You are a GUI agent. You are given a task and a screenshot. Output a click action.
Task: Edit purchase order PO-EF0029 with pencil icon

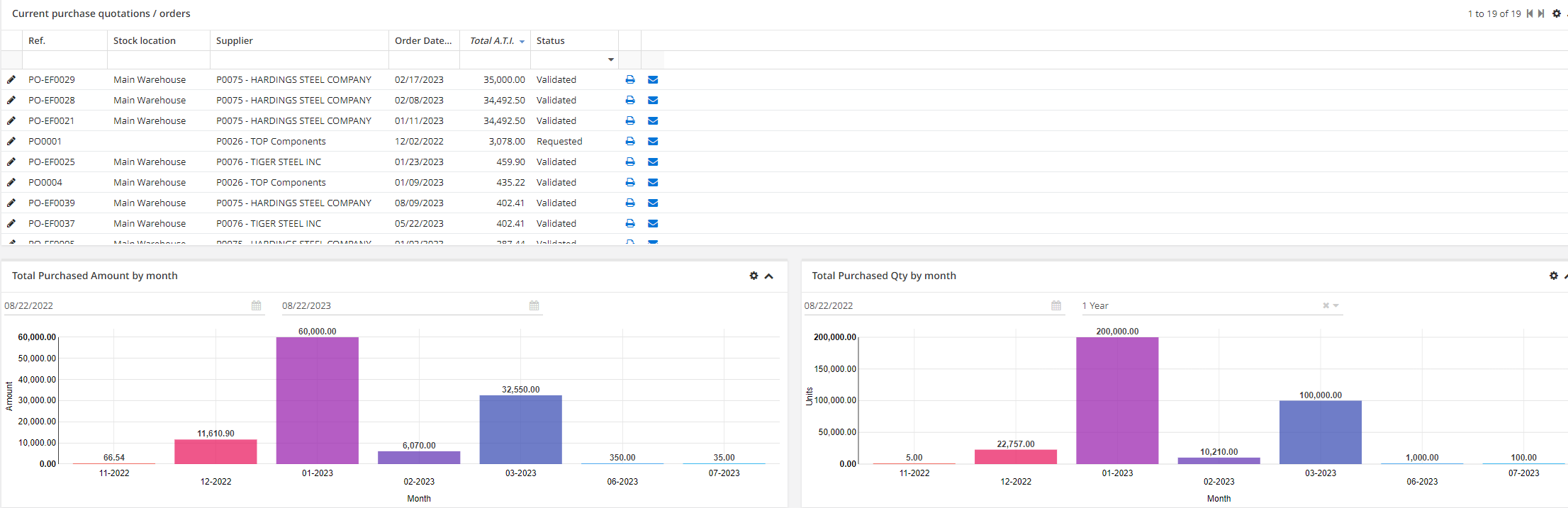pos(11,80)
